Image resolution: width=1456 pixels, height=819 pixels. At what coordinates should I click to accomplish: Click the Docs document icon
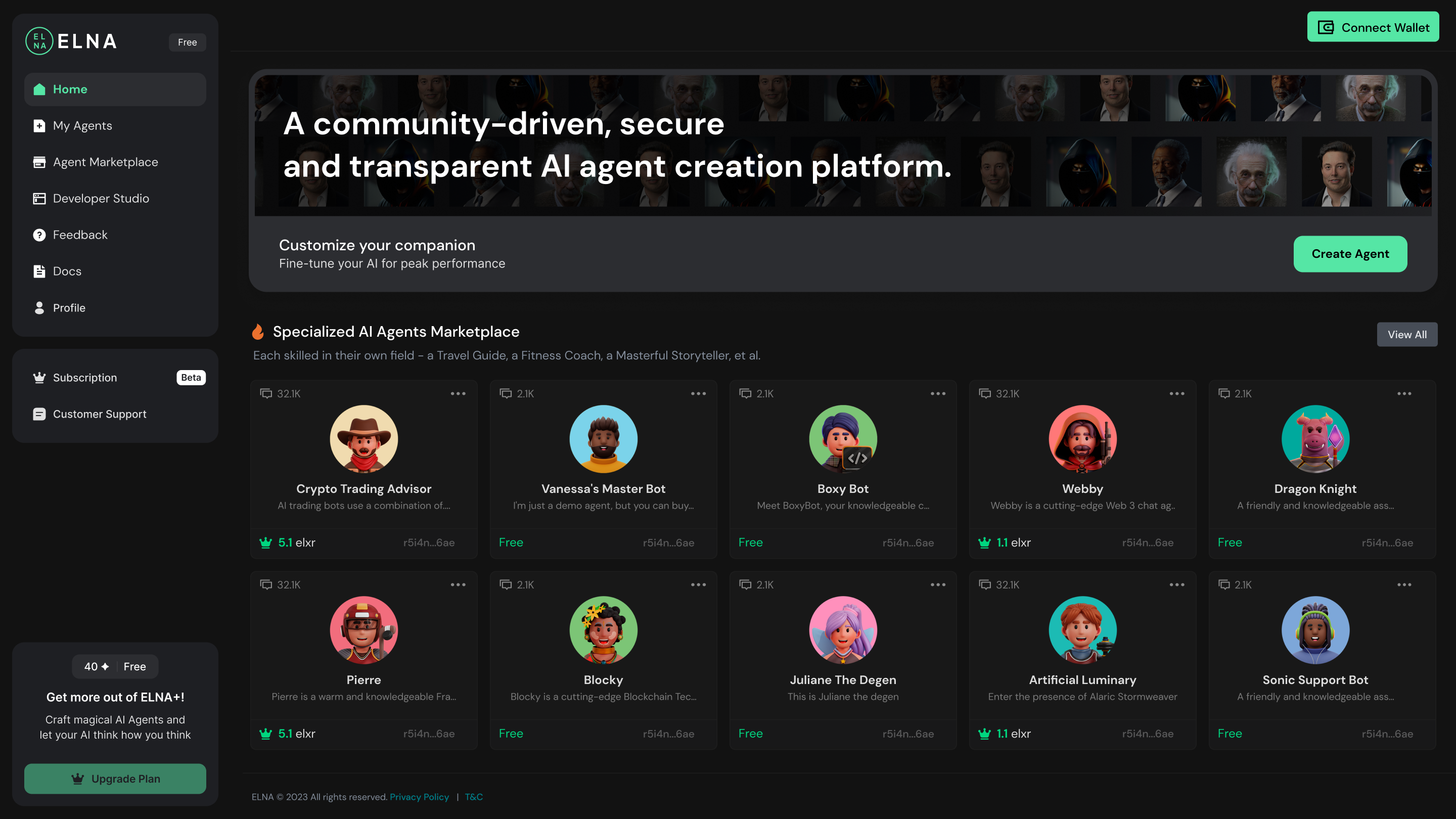pyautogui.click(x=39, y=271)
